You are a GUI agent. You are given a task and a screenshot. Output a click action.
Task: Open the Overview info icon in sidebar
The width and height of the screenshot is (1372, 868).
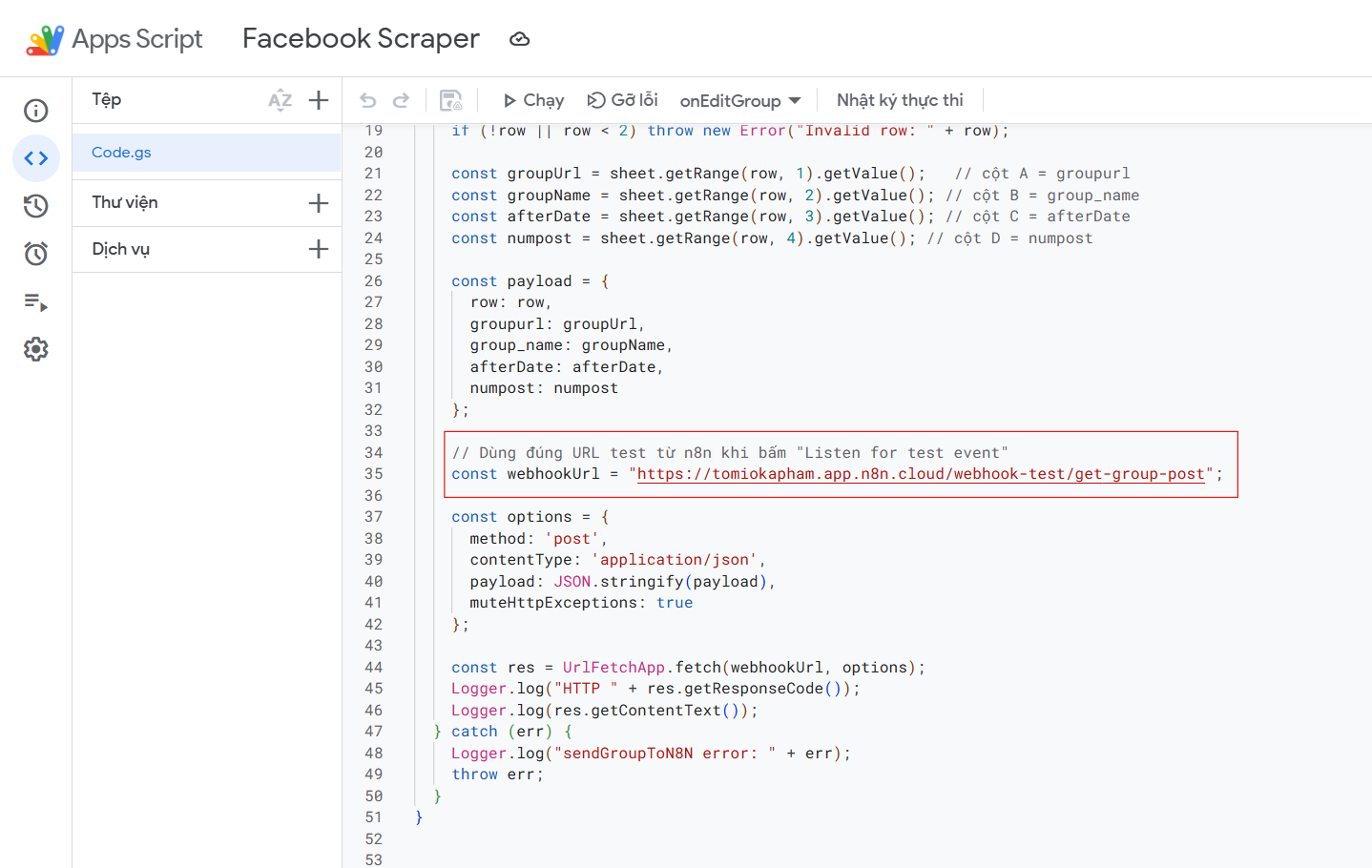[36, 111]
